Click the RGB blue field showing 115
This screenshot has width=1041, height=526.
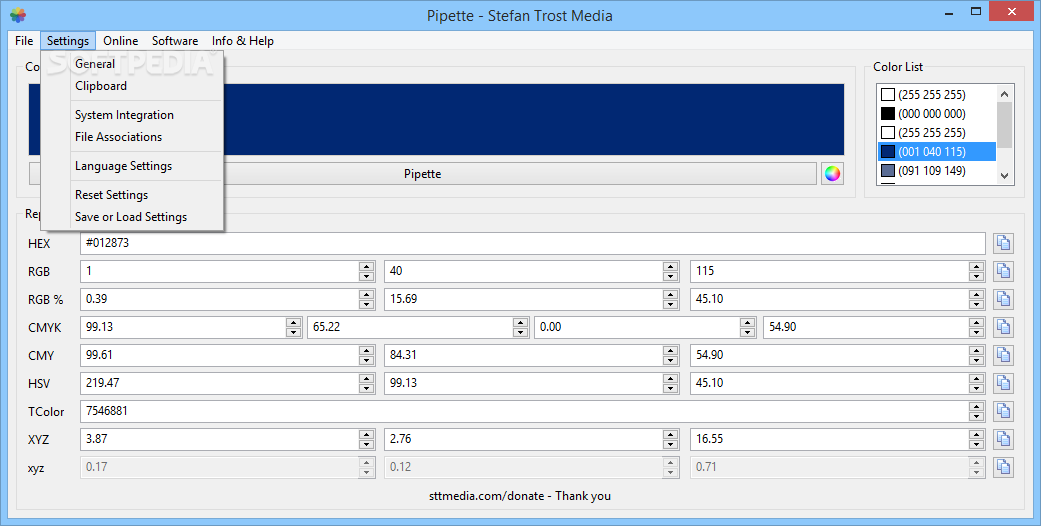pyautogui.click(x=829, y=272)
